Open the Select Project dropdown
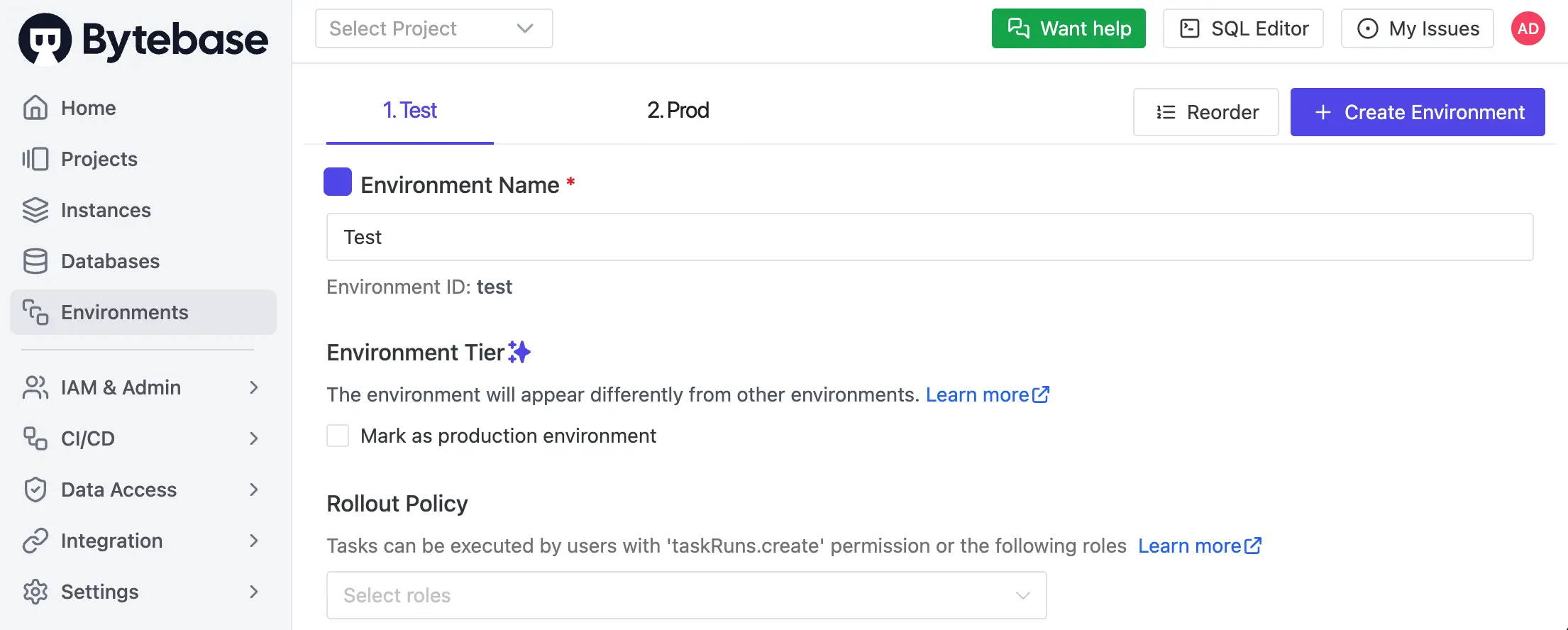The width and height of the screenshot is (1568, 630). pyautogui.click(x=434, y=28)
